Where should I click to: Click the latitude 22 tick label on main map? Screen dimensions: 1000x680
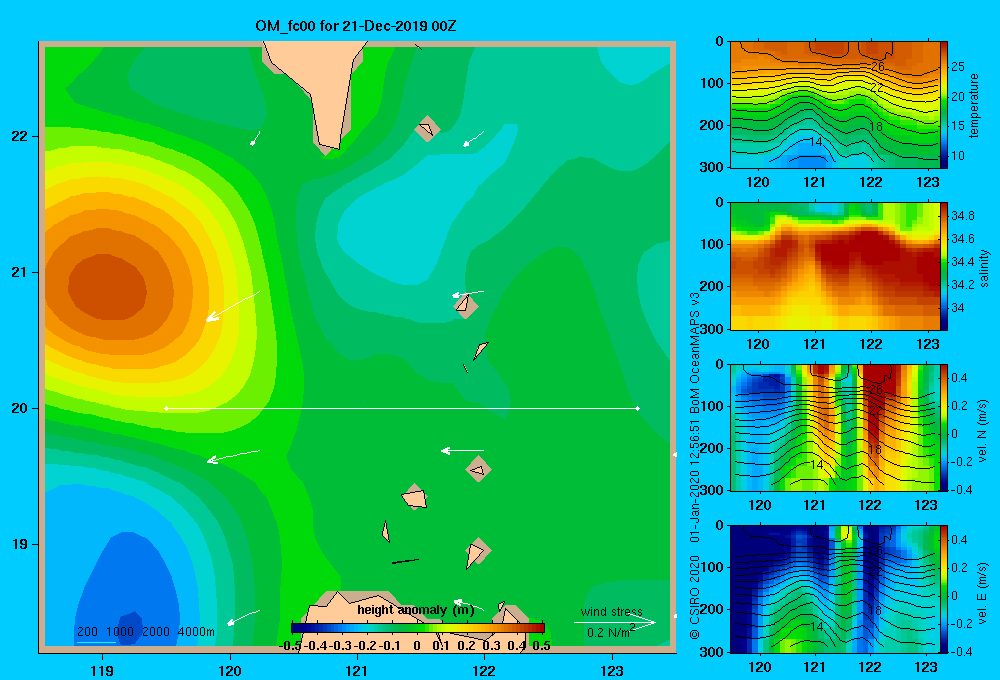(x=20, y=137)
